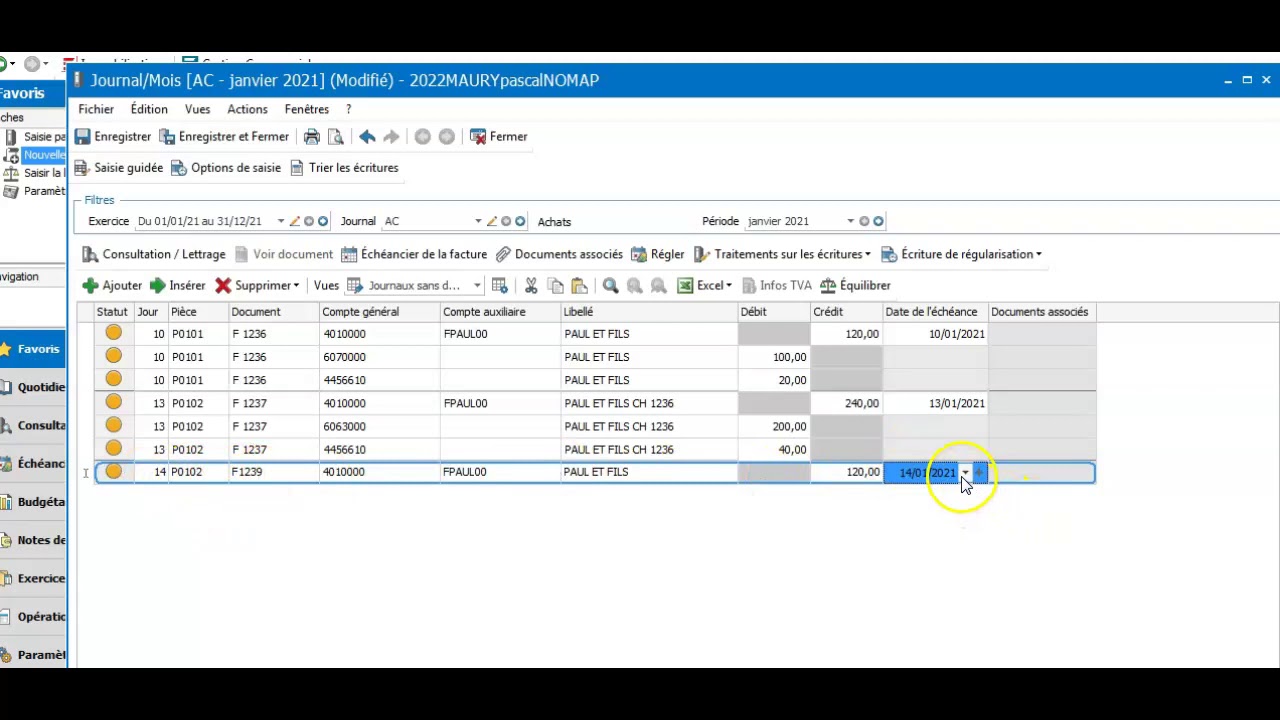Open the print preview icon

point(336,137)
